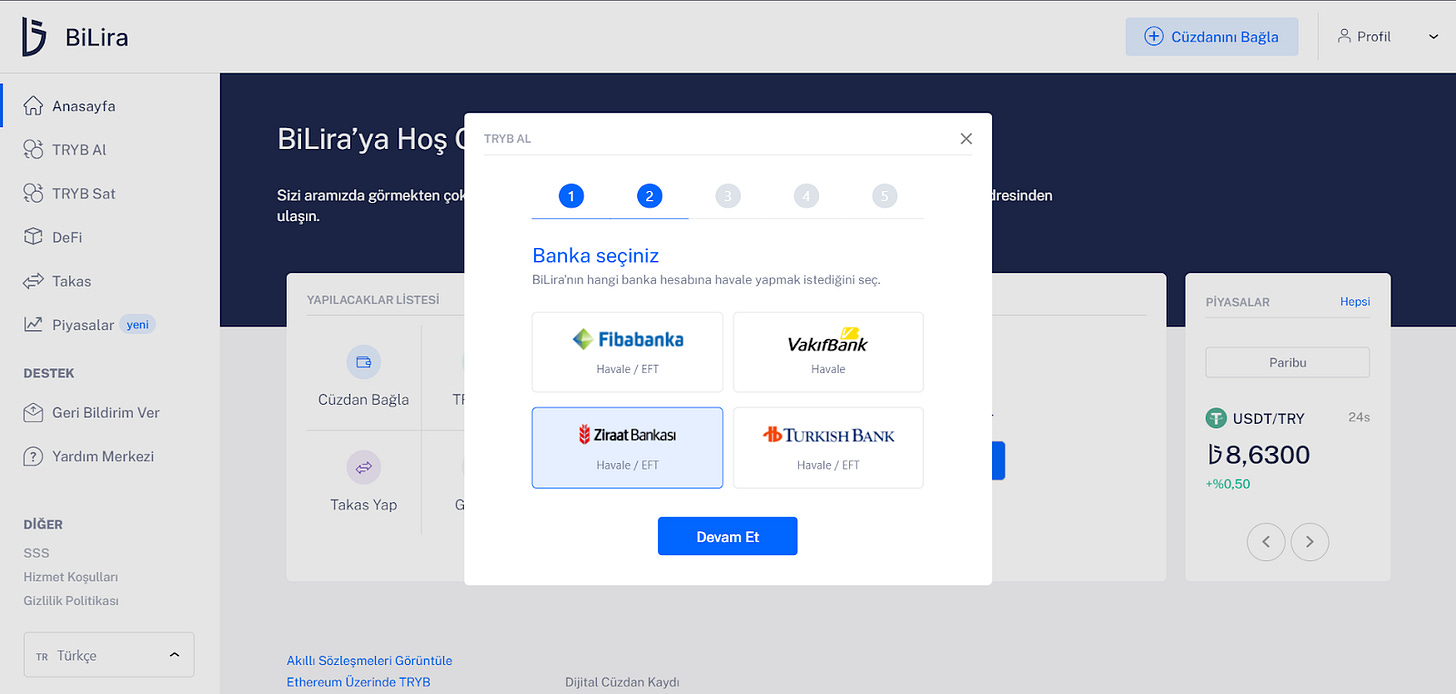Viewport: 1456px width, 694px height.
Task: Choose the Turkish Bank option
Action: pos(828,448)
